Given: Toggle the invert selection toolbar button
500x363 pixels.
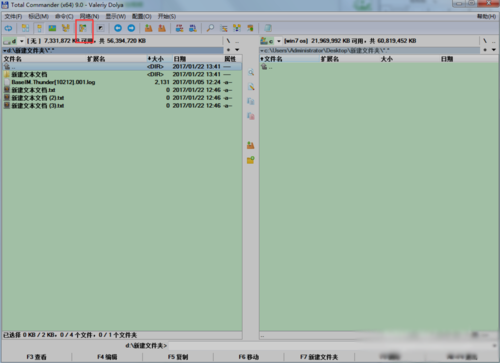Looking at the screenshot, I should coord(100,28).
